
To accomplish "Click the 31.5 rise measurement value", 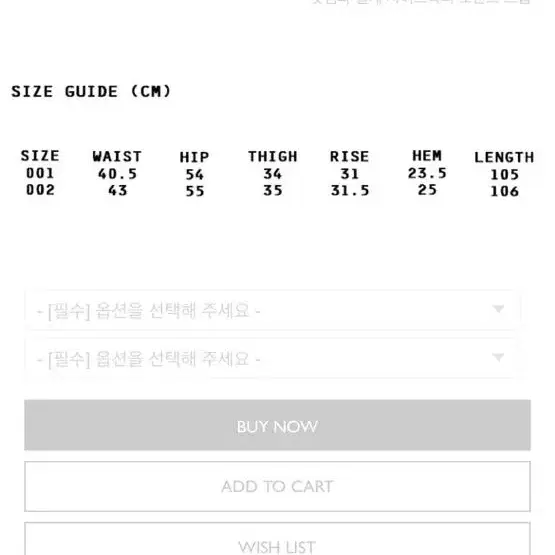I will 350,190.
